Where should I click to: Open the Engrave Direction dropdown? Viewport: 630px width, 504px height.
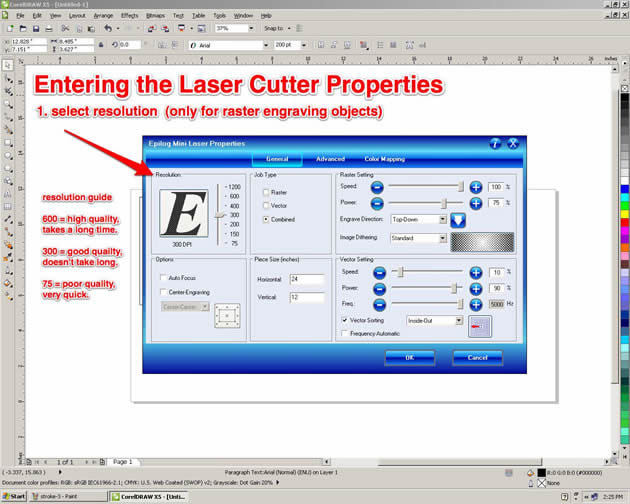[x=442, y=219]
